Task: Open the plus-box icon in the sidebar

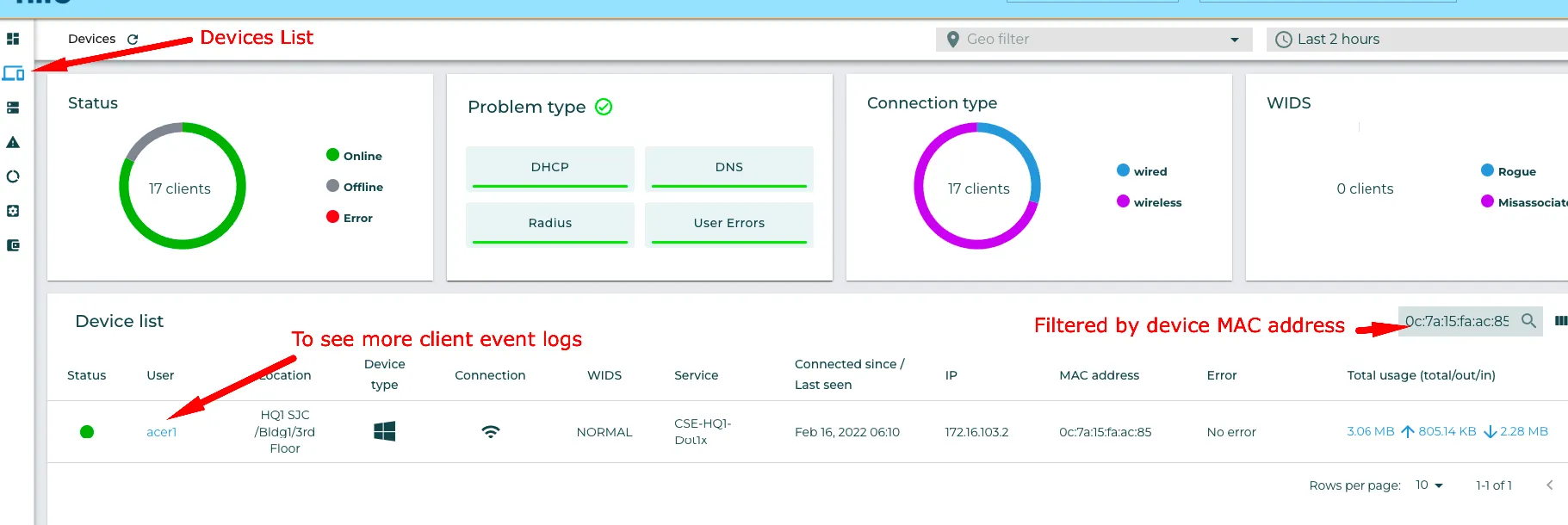Action: click(x=13, y=211)
